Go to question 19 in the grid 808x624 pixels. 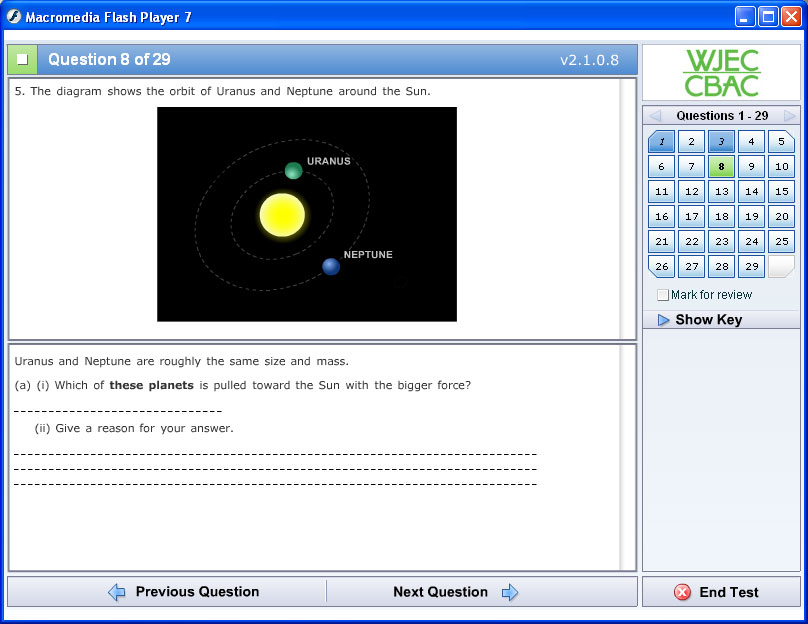click(x=751, y=216)
